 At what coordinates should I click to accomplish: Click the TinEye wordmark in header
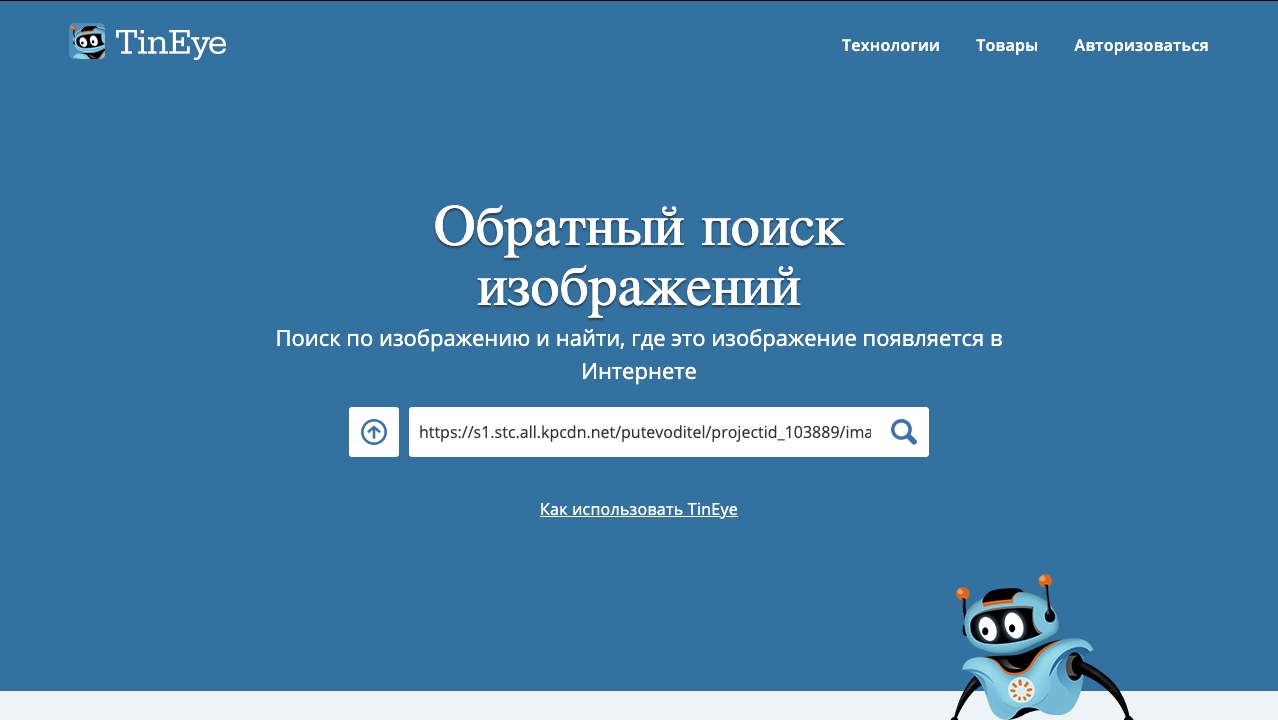pos(170,43)
